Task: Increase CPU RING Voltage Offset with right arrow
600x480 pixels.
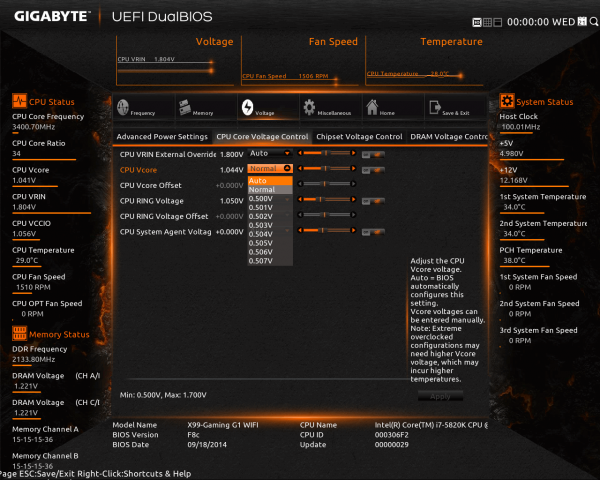Action: point(353,215)
